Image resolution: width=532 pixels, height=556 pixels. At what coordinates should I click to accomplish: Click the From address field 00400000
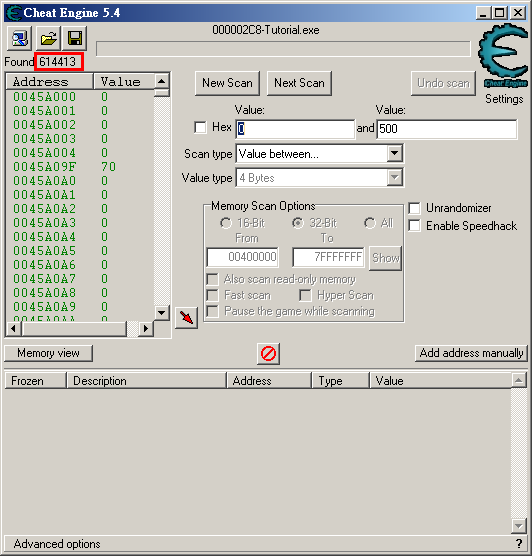tap(243, 257)
